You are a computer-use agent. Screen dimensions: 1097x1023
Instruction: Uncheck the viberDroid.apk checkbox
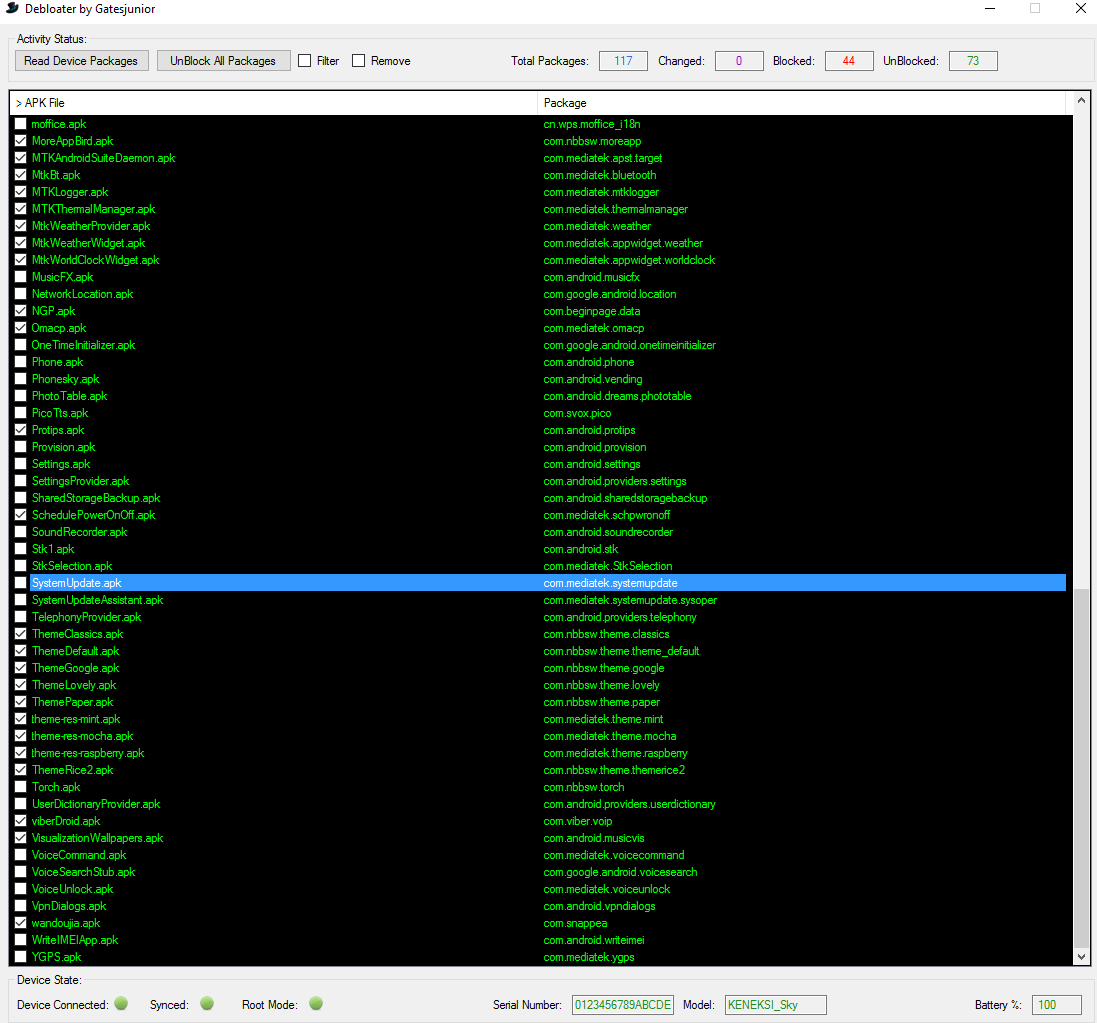[20, 821]
